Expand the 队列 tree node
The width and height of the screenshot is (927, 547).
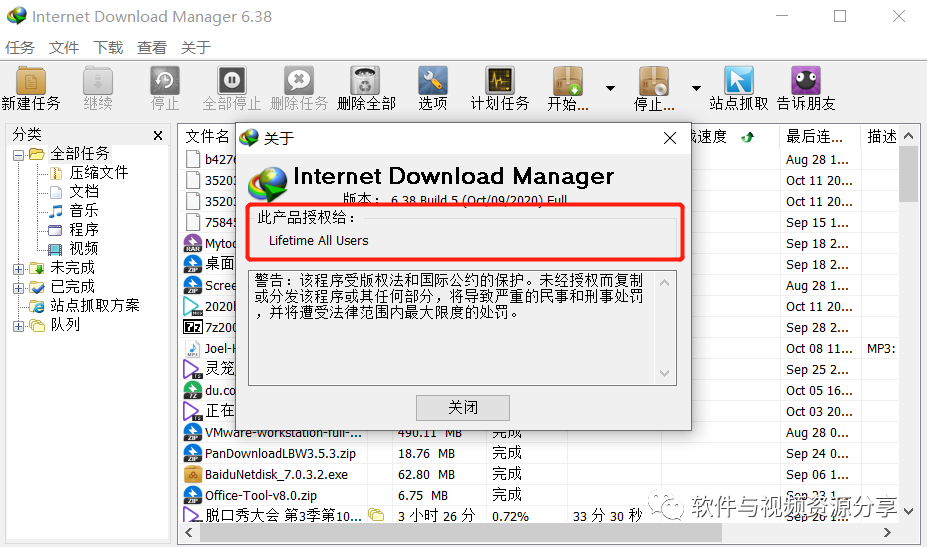point(18,326)
